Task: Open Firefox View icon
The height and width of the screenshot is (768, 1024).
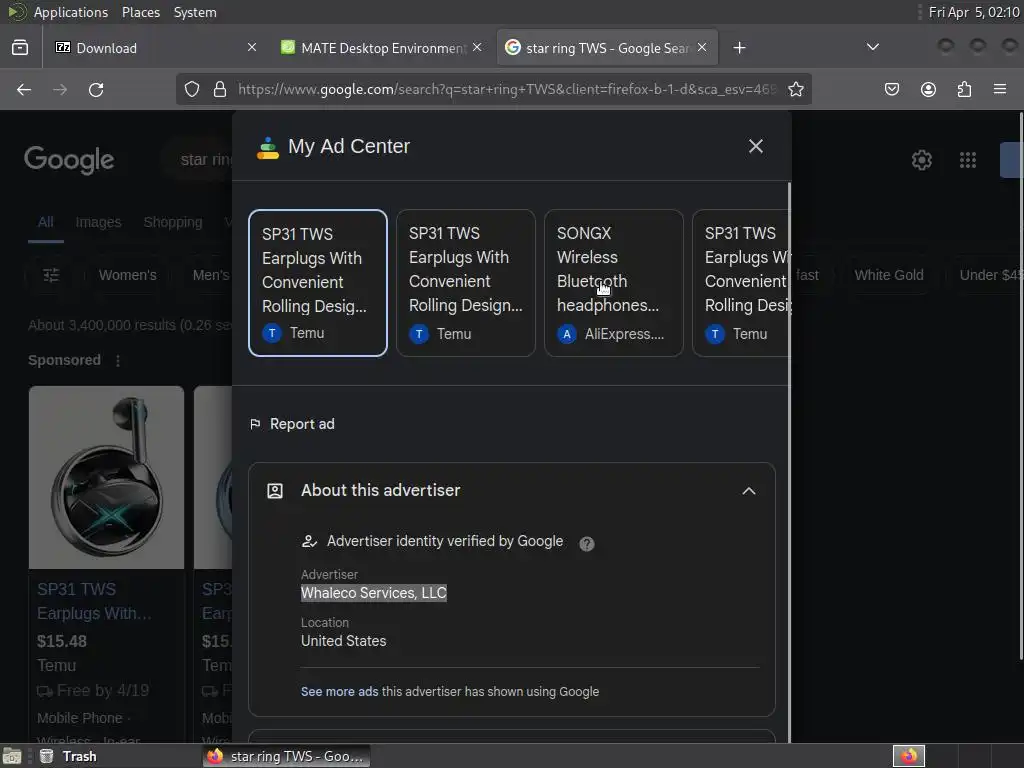Action: (20, 48)
